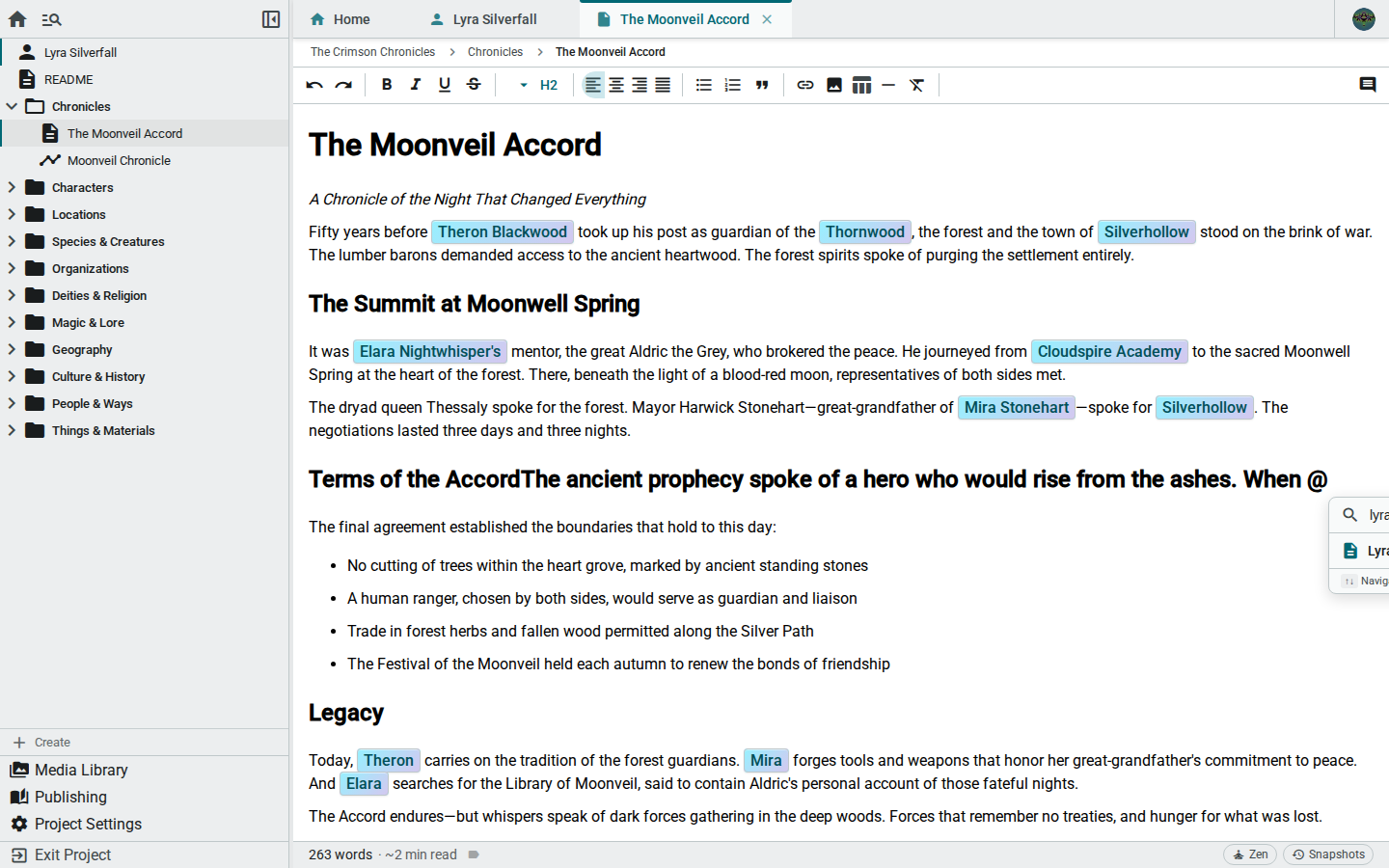Expand the Characters folder
This screenshot has width=1389, height=868.
click(12, 187)
